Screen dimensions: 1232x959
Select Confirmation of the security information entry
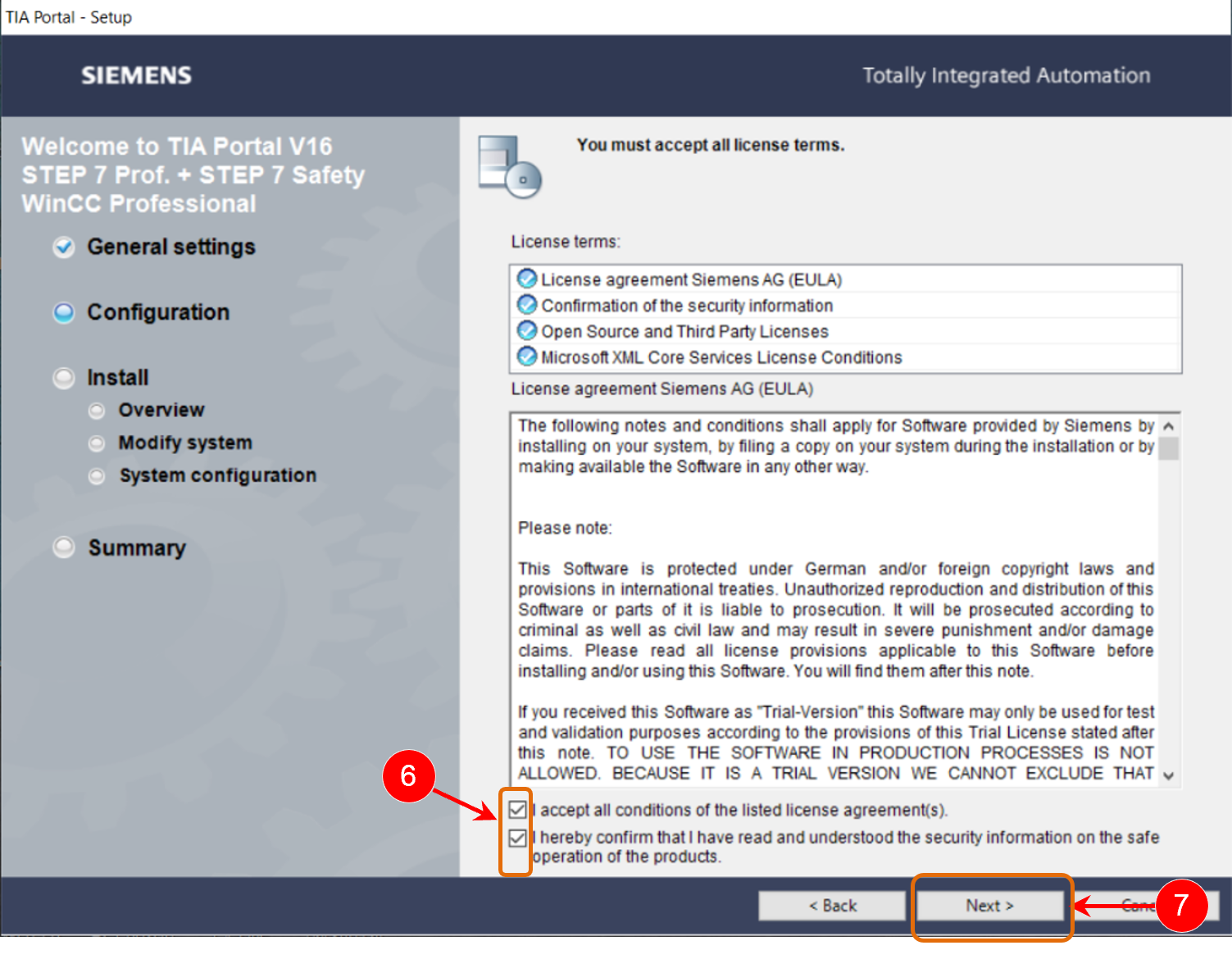845,306
